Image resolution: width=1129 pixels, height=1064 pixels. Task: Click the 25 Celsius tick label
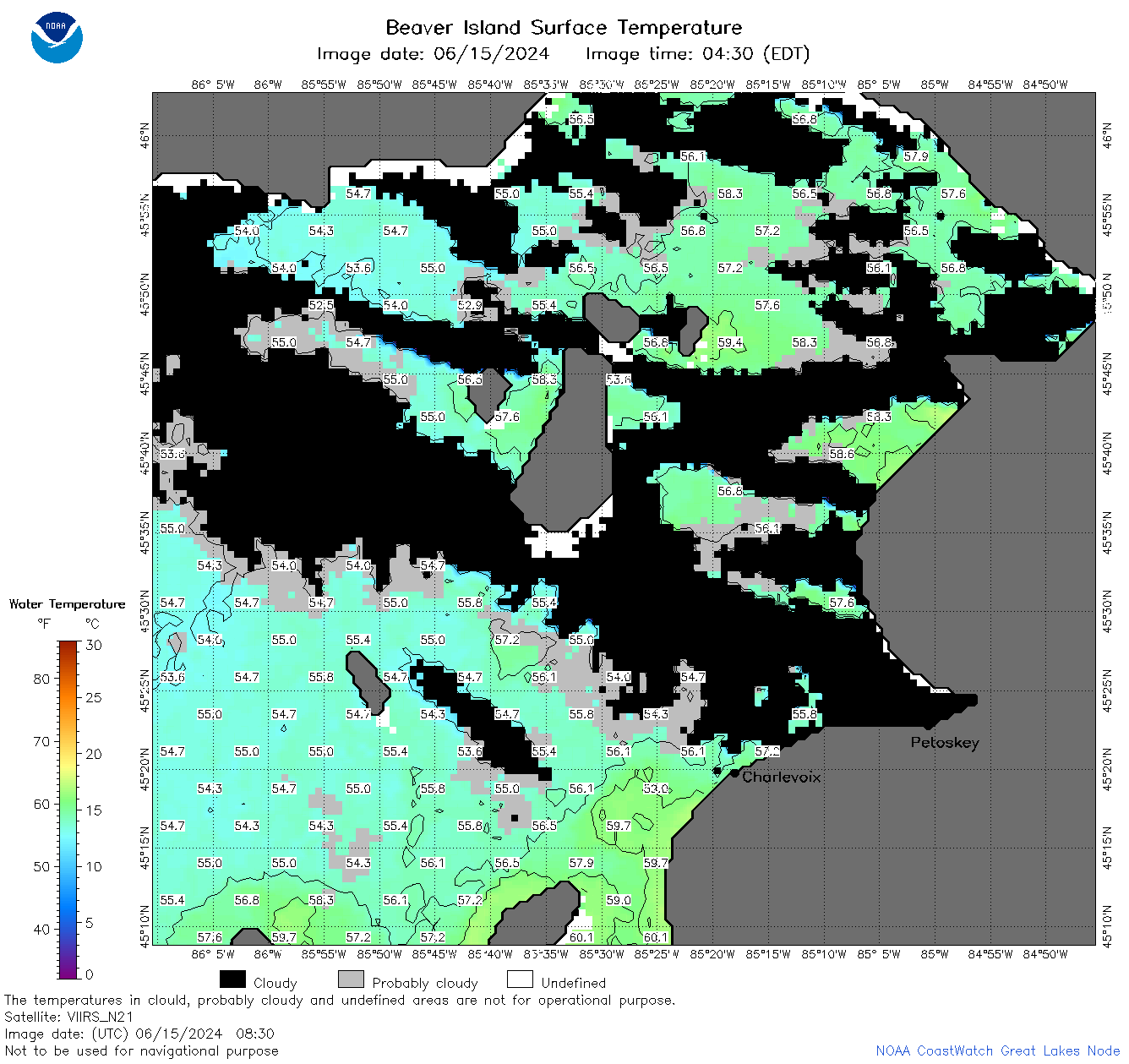[94, 697]
